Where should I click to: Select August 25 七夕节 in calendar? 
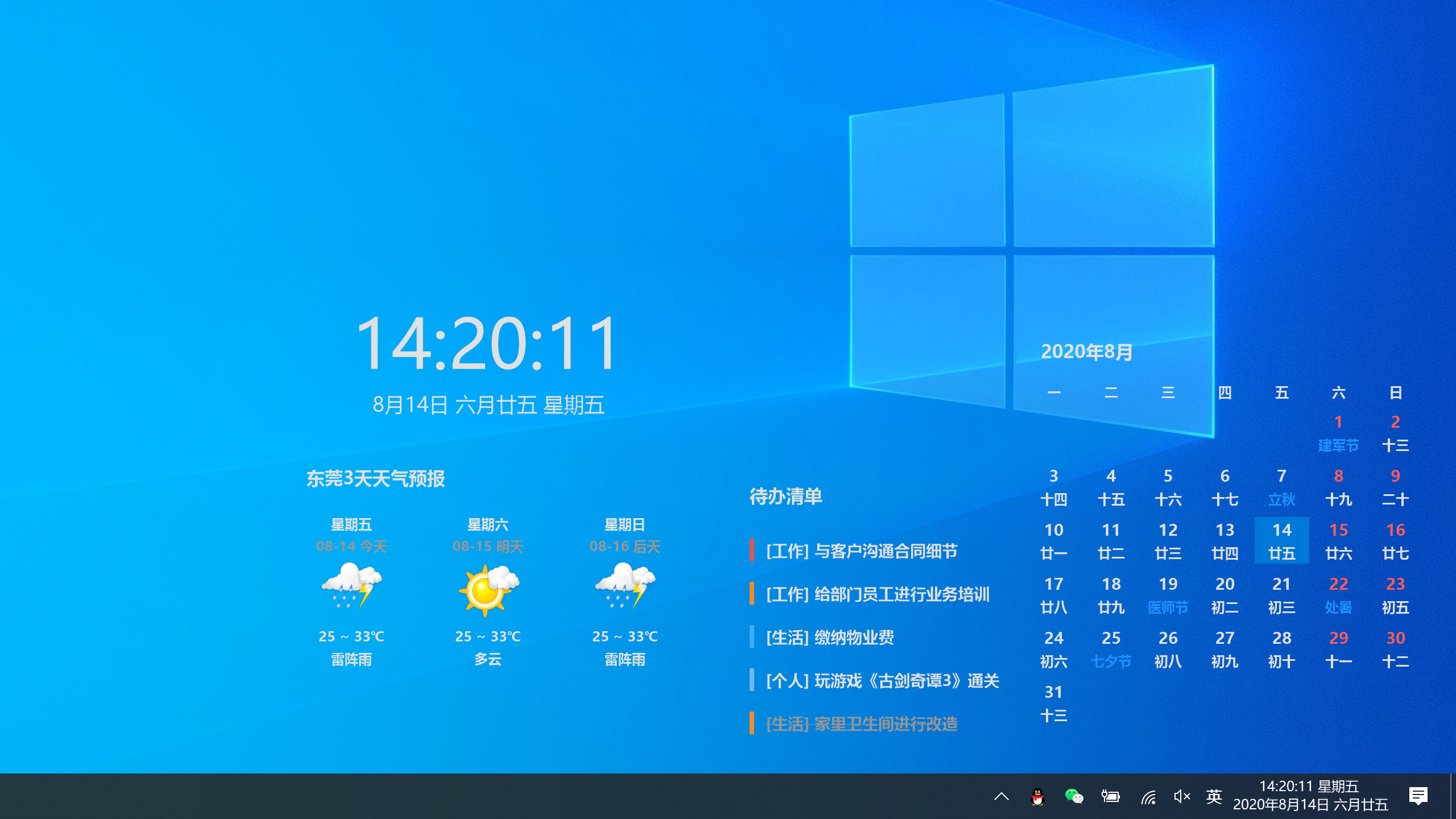click(x=1111, y=649)
